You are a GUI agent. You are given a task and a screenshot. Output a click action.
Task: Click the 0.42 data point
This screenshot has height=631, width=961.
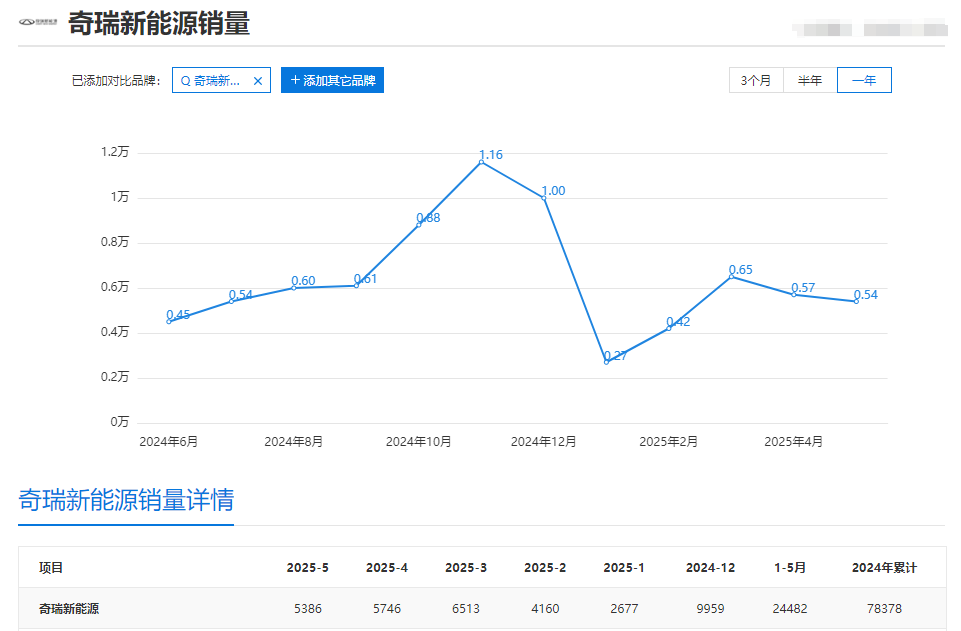point(669,329)
